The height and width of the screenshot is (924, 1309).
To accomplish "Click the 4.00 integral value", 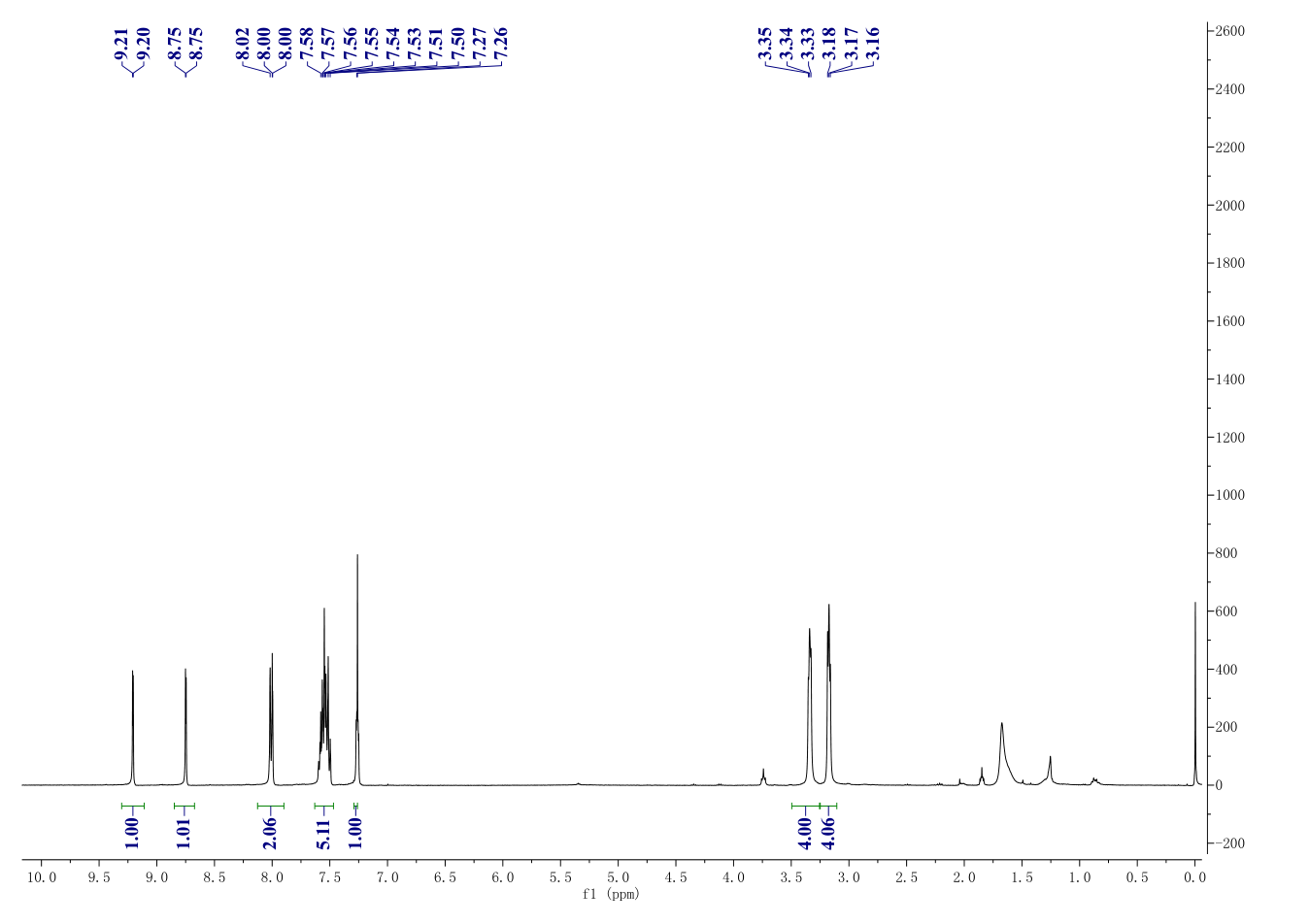I will 805,833.
